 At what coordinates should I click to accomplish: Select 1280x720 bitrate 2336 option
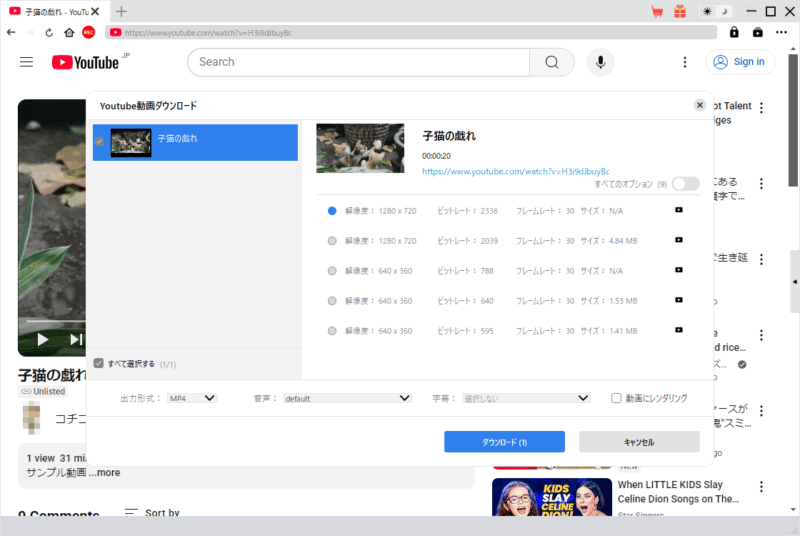coord(332,211)
